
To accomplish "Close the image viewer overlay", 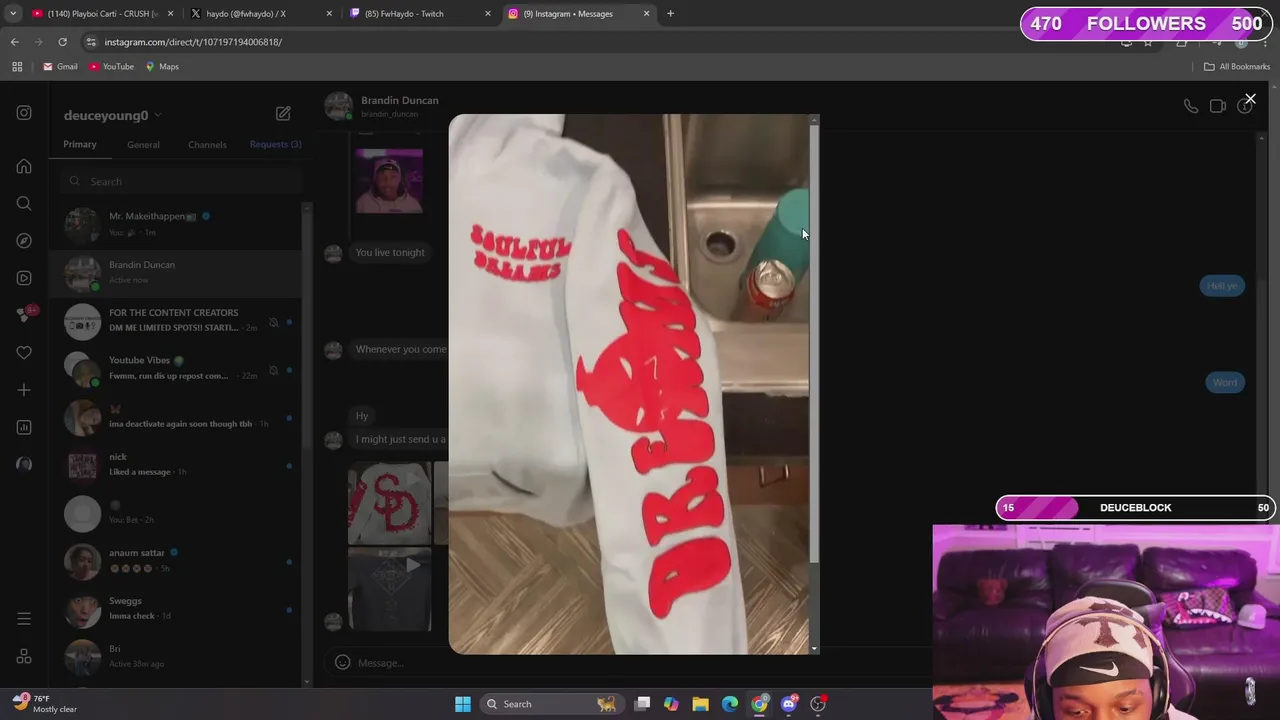I will (1250, 99).
